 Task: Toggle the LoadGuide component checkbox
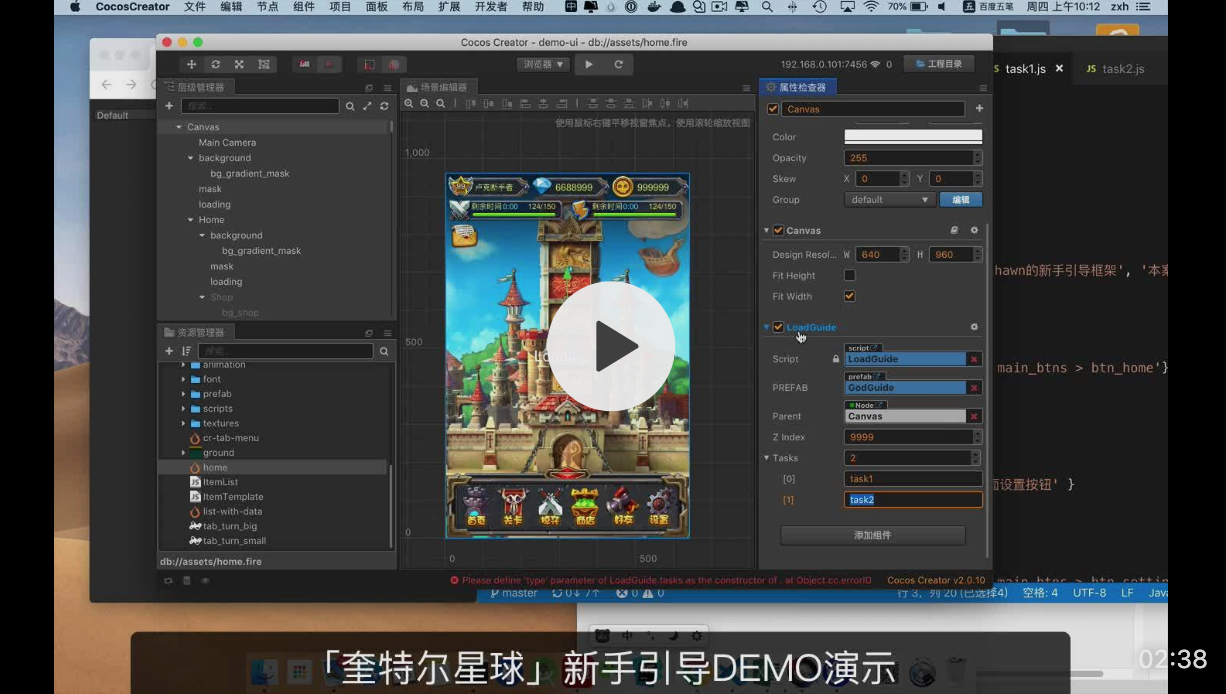(x=778, y=327)
